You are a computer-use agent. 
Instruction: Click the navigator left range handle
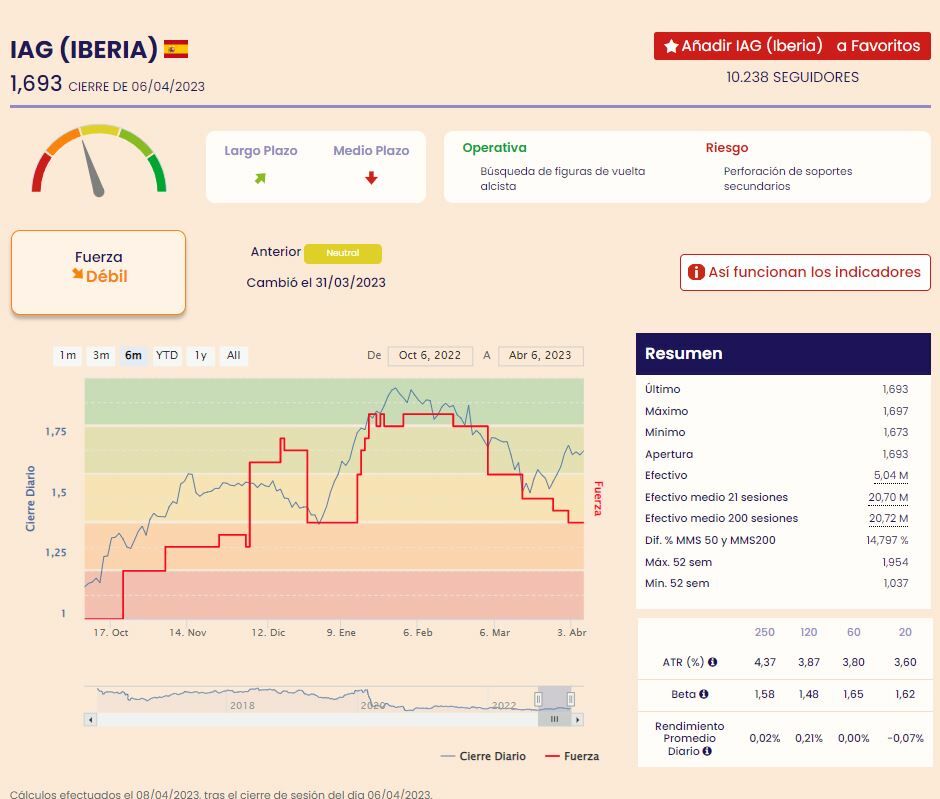(538, 699)
